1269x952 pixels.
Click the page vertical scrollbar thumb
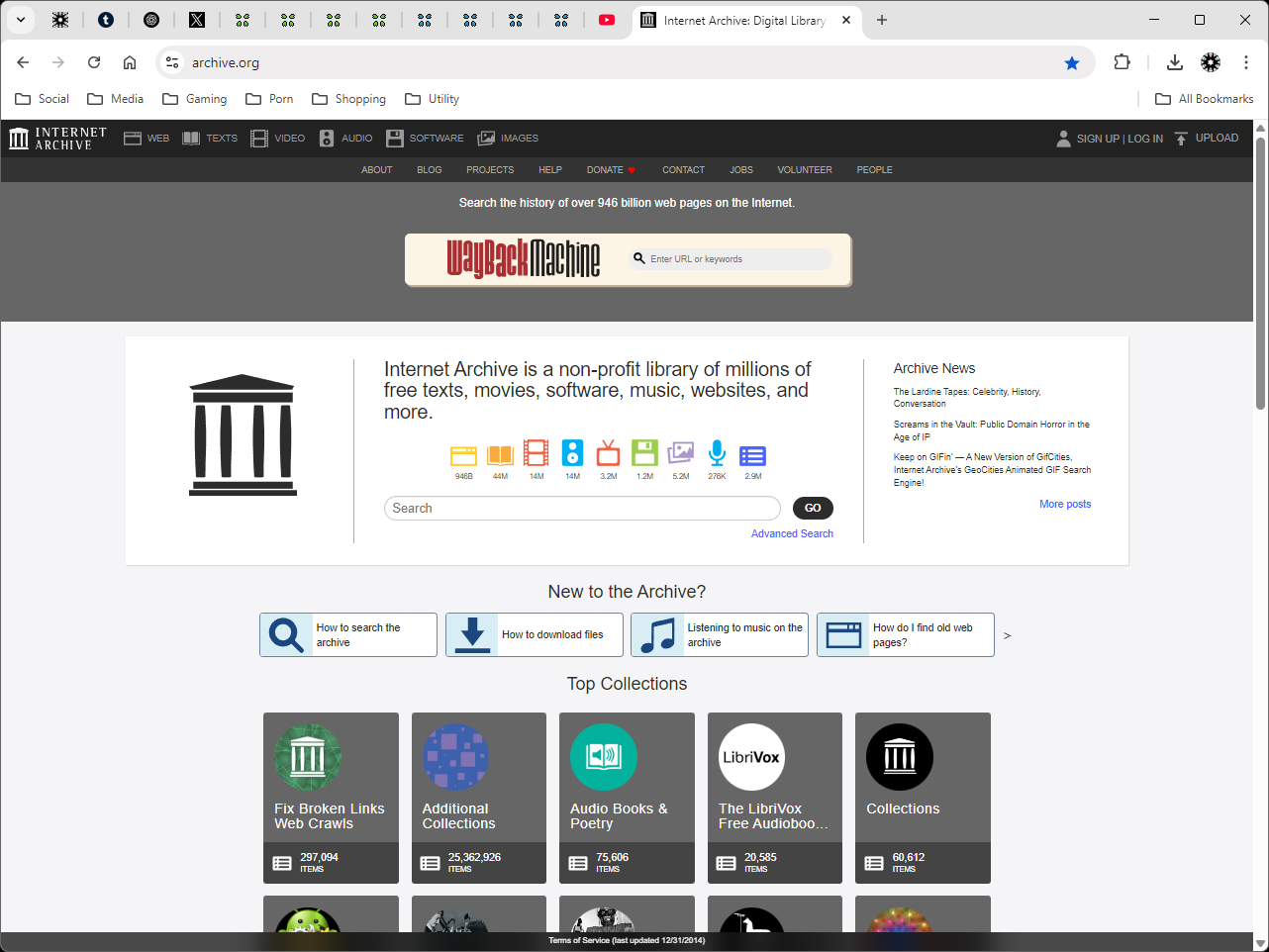pyautogui.click(x=1261, y=272)
